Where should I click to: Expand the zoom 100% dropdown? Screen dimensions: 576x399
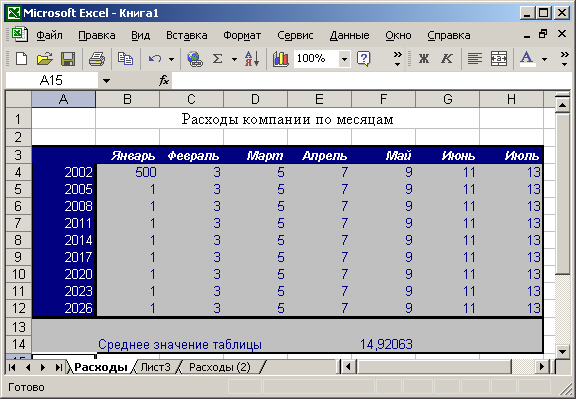(344, 59)
